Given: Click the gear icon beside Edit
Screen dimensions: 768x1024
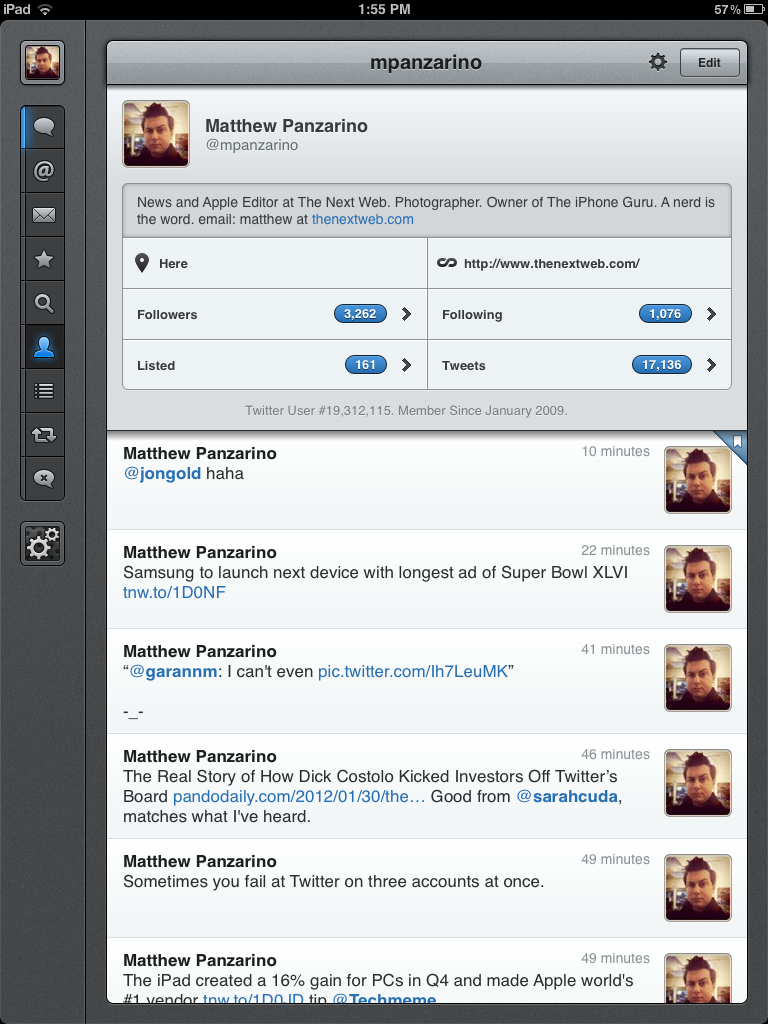Looking at the screenshot, I should pos(658,62).
